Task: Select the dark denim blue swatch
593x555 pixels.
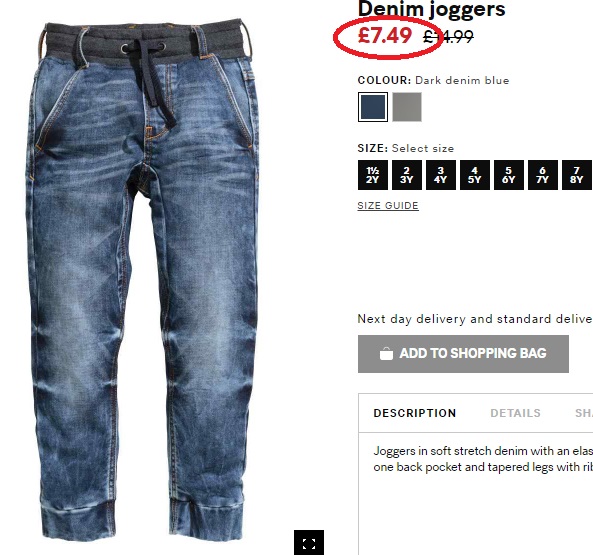Action: pos(373,107)
